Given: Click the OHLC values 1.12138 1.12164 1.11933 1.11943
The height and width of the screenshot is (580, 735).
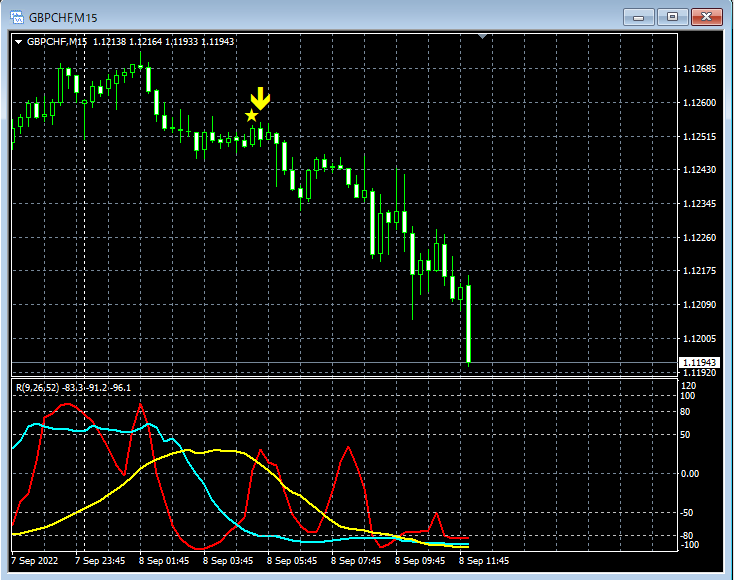Looking at the screenshot, I should [x=163, y=42].
